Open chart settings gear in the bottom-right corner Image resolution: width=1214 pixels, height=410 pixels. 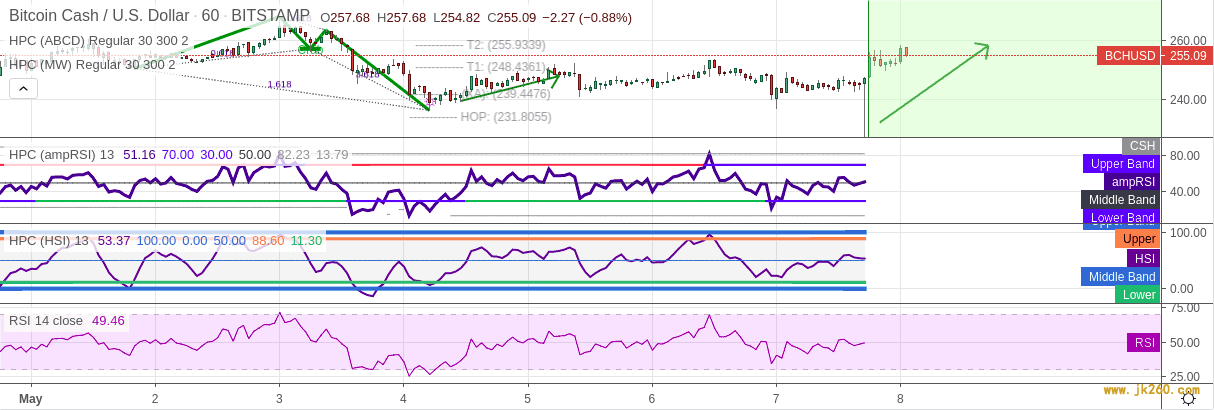(x=1188, y=398)
